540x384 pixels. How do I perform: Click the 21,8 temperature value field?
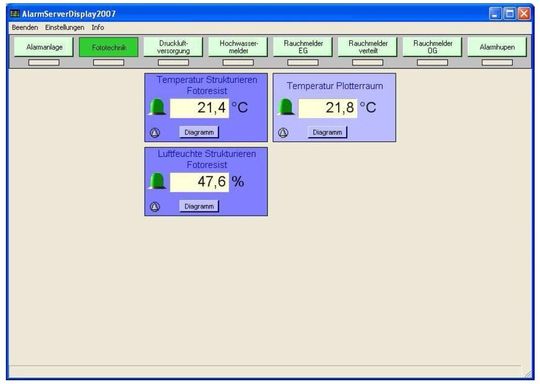(328, 108)
